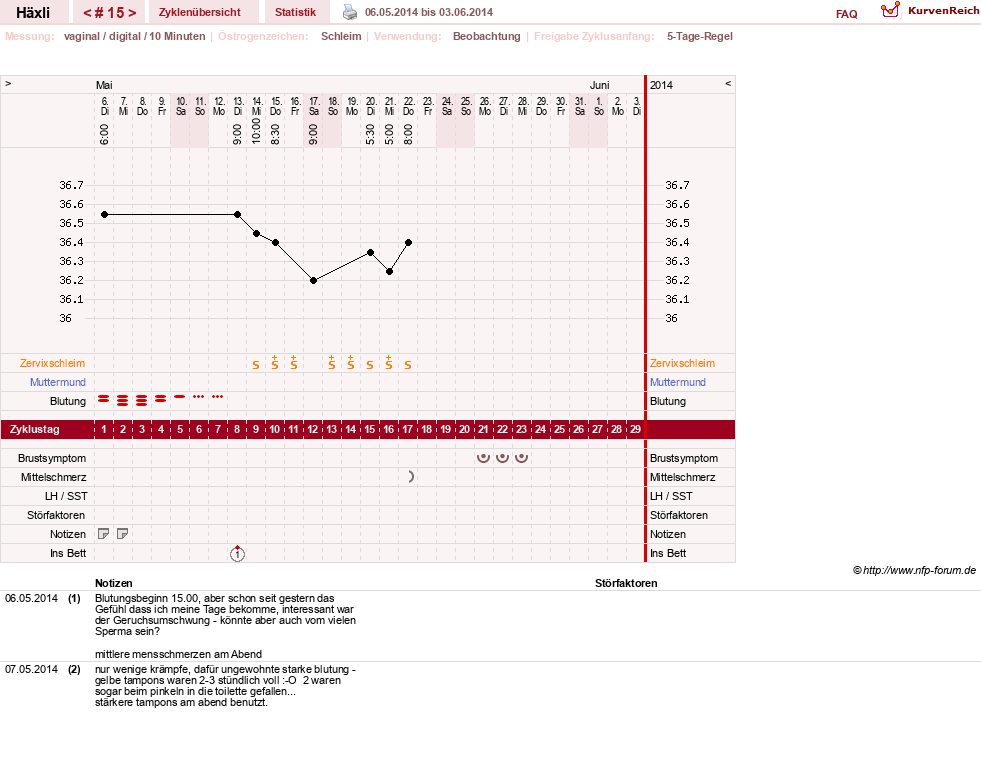Click the KurvenReich logo icon
Image resolution: width=981 pixels, height=757 pixels.
pos(890,10)
